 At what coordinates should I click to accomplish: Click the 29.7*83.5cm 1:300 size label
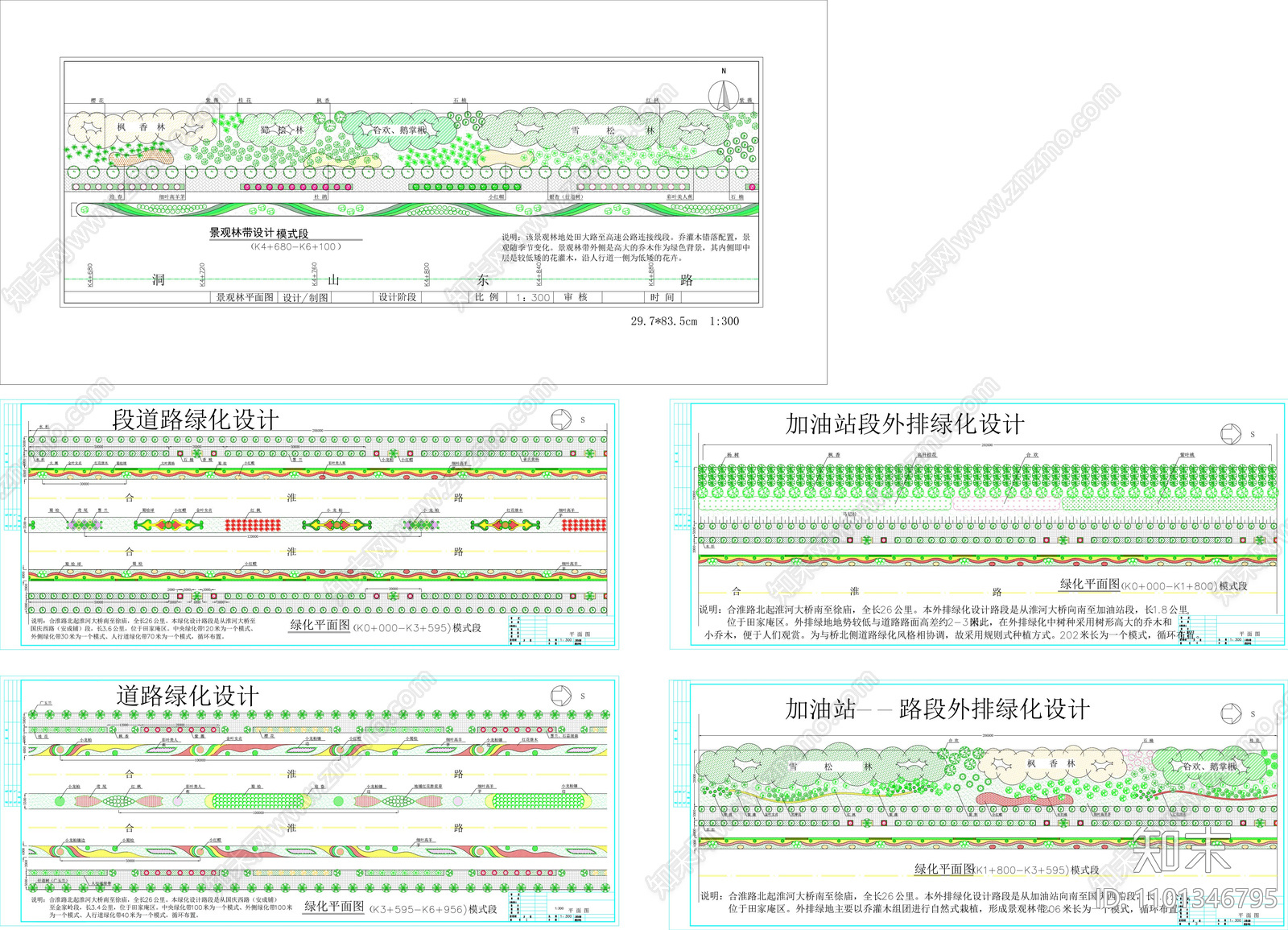[x=684, y=321]
